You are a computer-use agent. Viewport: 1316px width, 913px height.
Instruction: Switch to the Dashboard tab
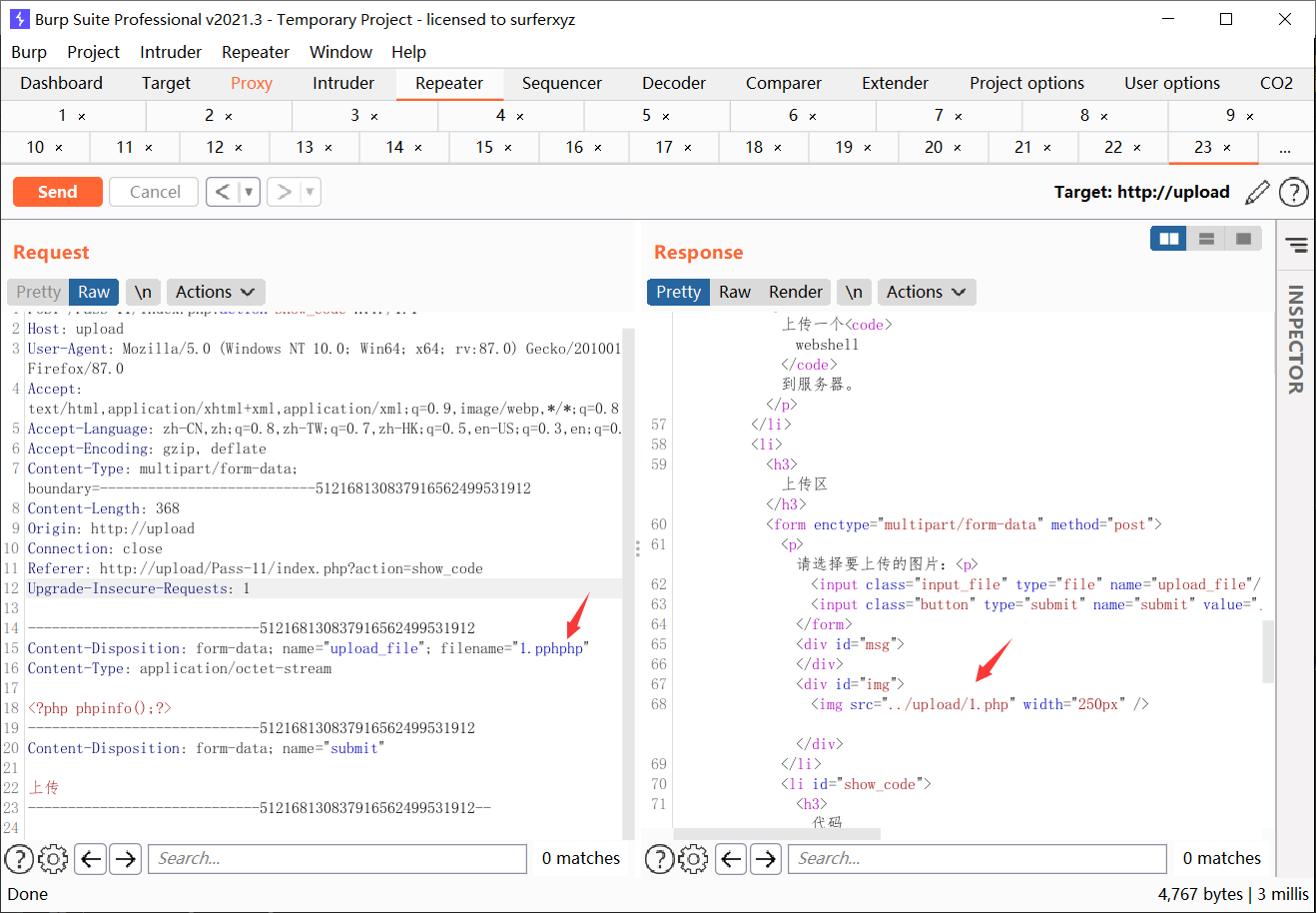tap(61, 83)
